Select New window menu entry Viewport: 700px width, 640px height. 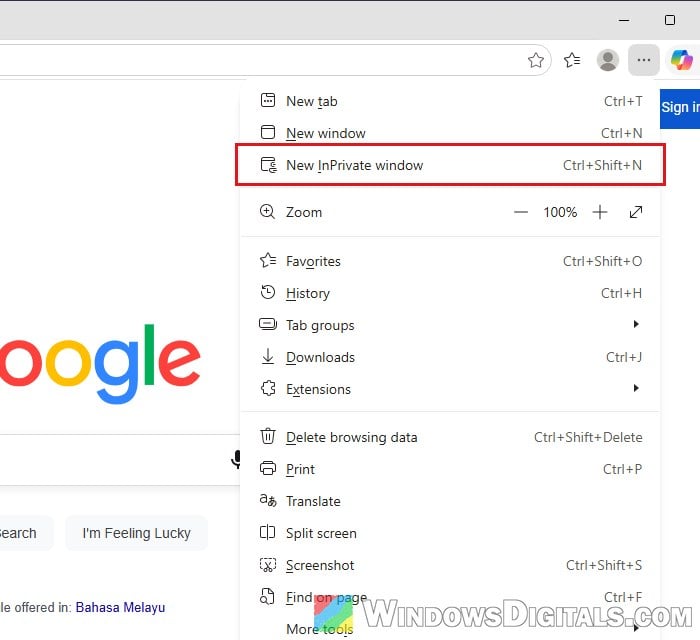[x=451, y=133]
